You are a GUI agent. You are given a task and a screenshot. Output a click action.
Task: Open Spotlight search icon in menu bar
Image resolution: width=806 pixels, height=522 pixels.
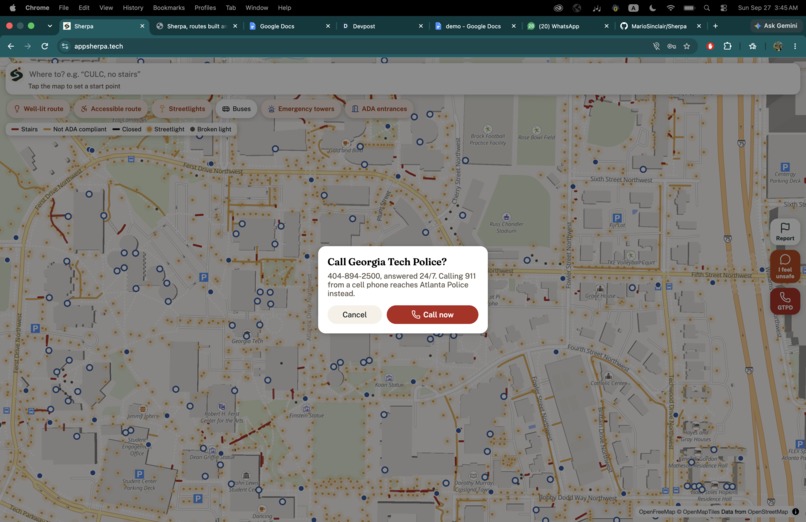coord(707,8)
